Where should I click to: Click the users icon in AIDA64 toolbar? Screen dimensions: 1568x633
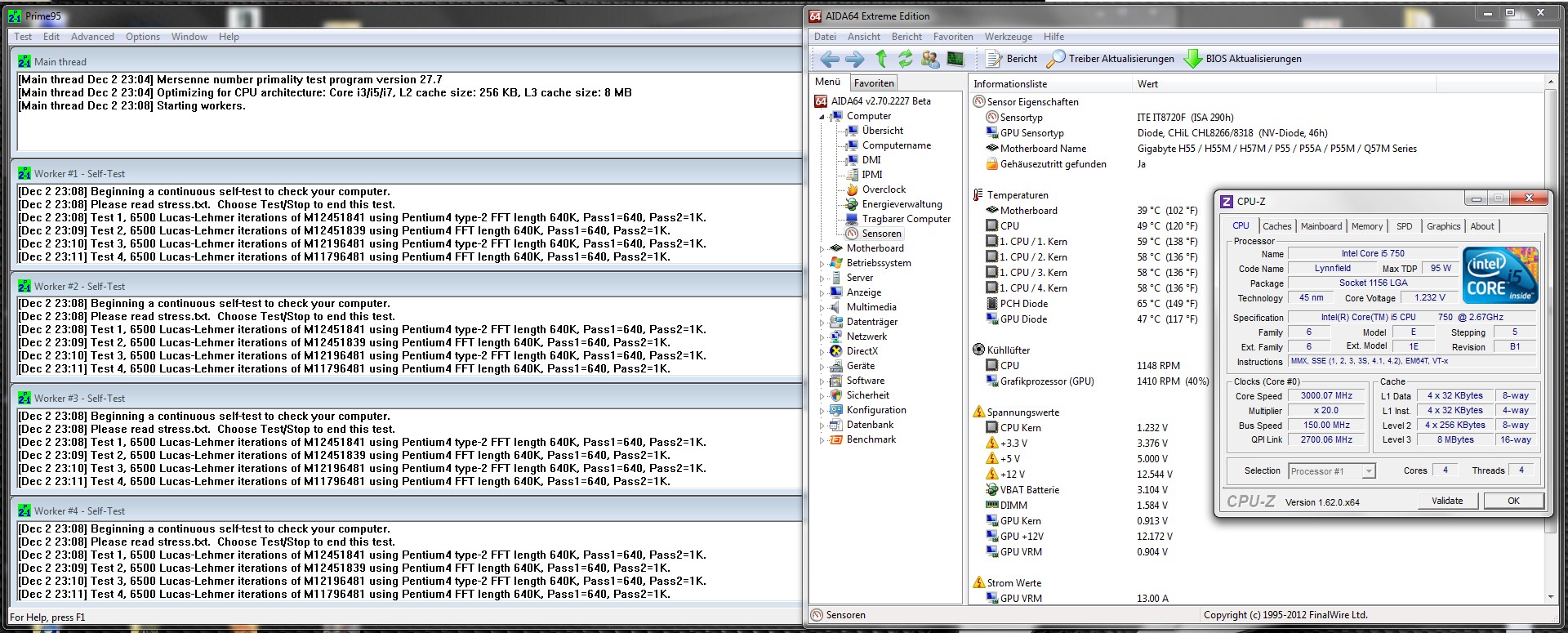coord(929,59)
